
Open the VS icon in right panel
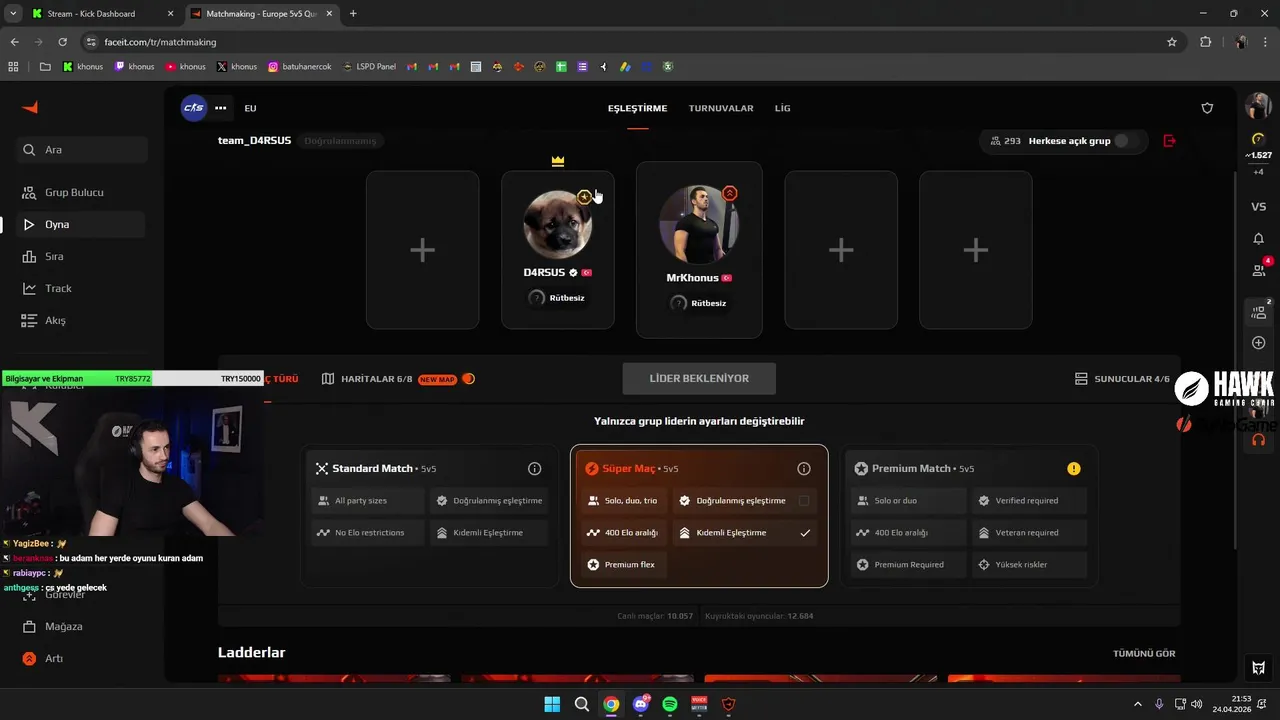click(1259, 207)
